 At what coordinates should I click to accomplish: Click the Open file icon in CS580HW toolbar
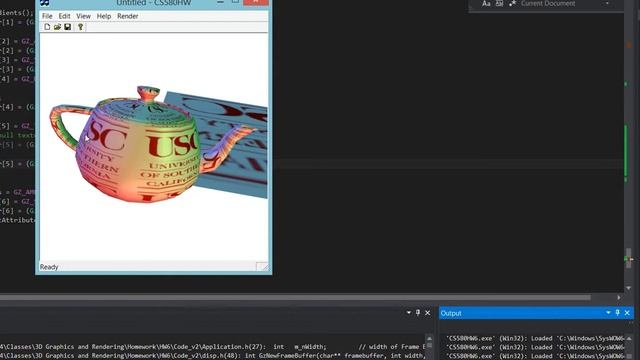(x=58, y=27)
